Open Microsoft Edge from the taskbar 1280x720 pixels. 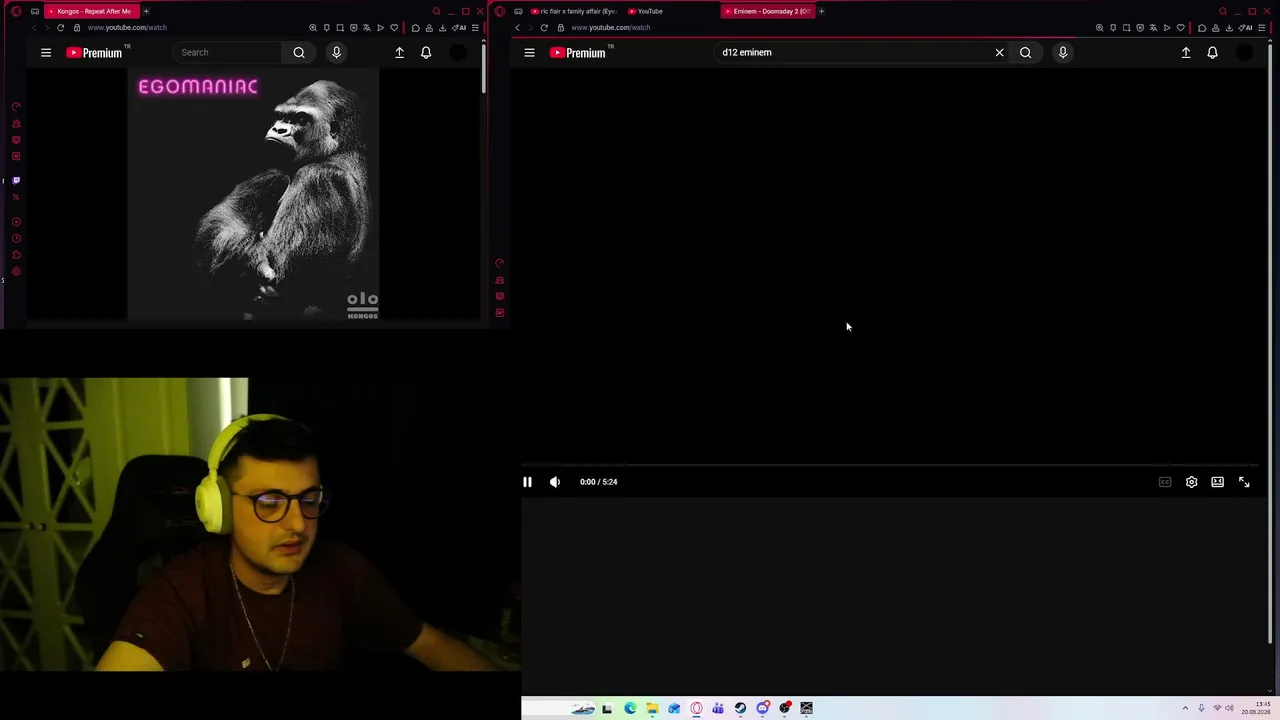pos(630,708)
